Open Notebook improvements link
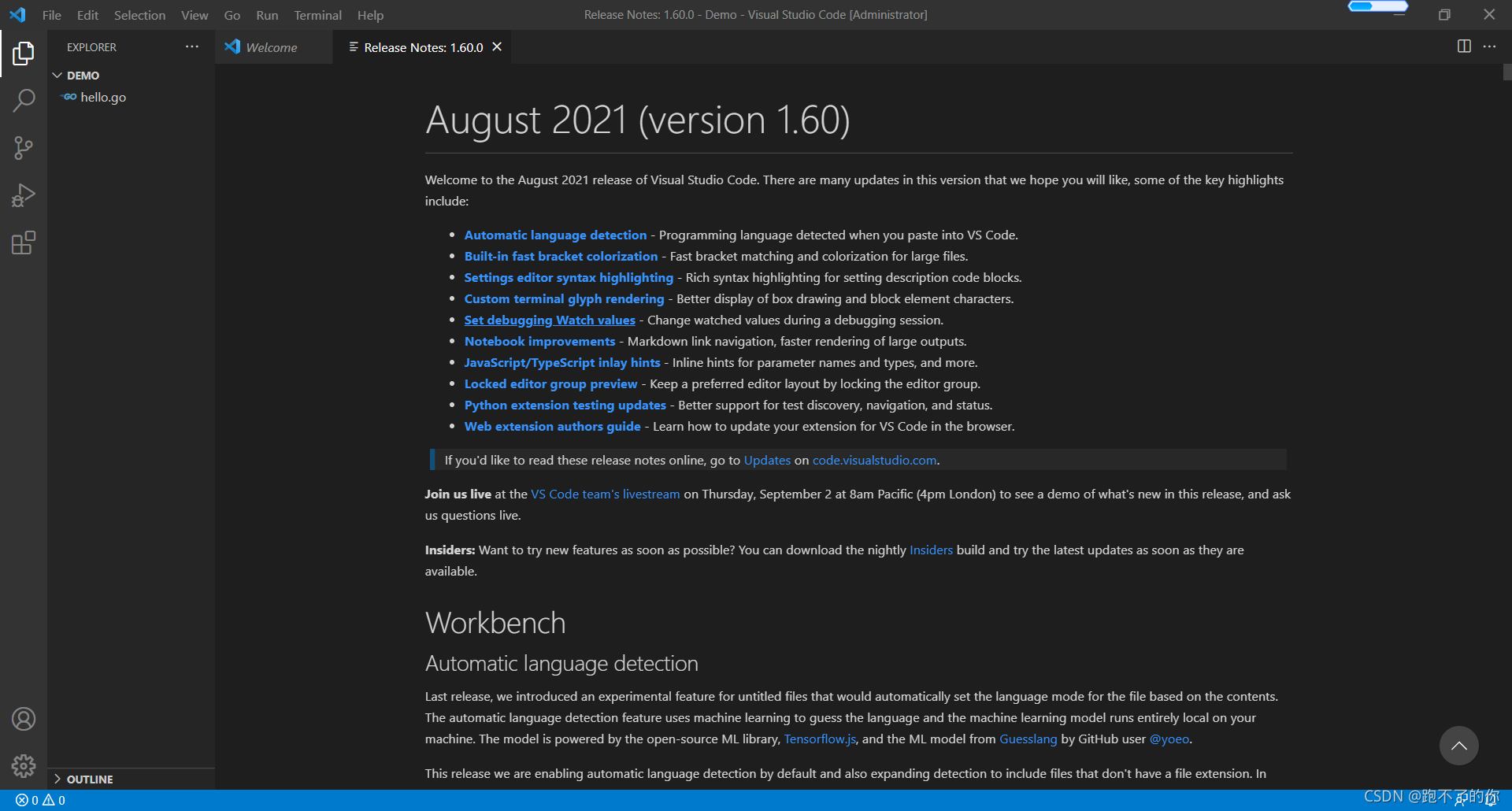The image size is (1512, 811). click(539, 341)
